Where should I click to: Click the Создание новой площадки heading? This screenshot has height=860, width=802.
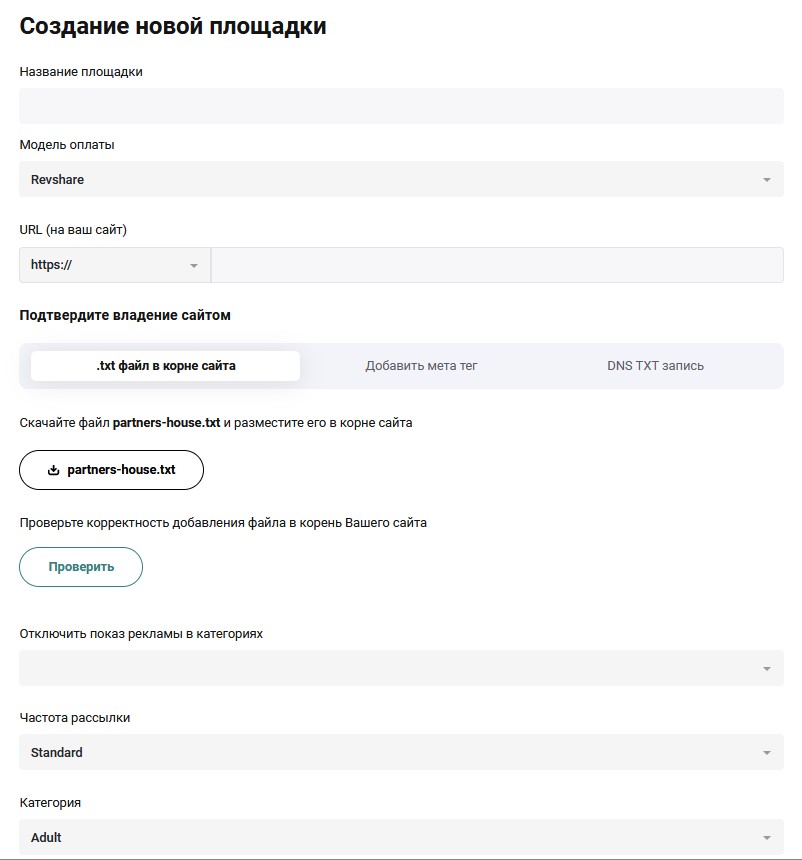pos(173,26)
